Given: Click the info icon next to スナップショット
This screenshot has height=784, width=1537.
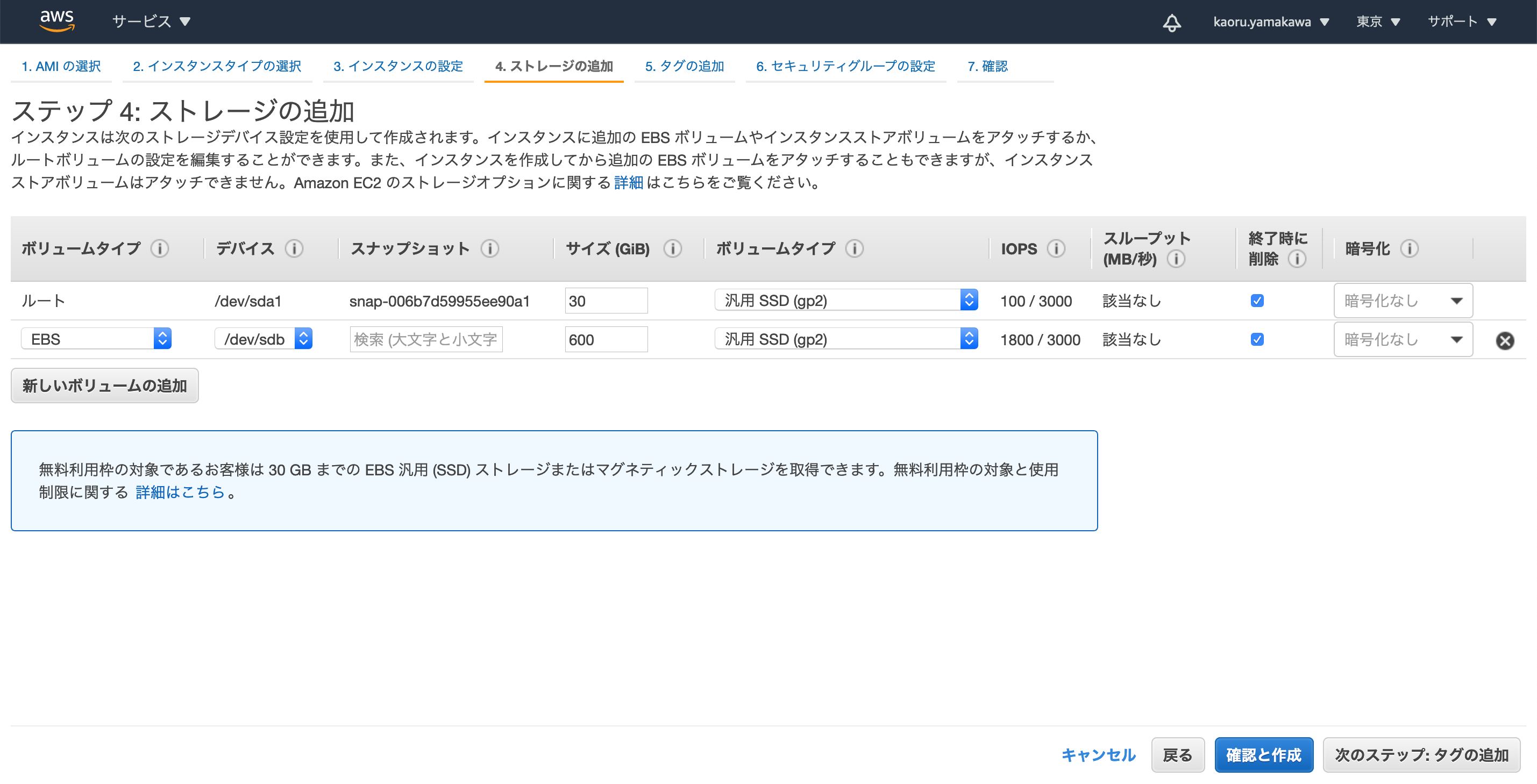Looking at the screenshot, I should point(490,249).
